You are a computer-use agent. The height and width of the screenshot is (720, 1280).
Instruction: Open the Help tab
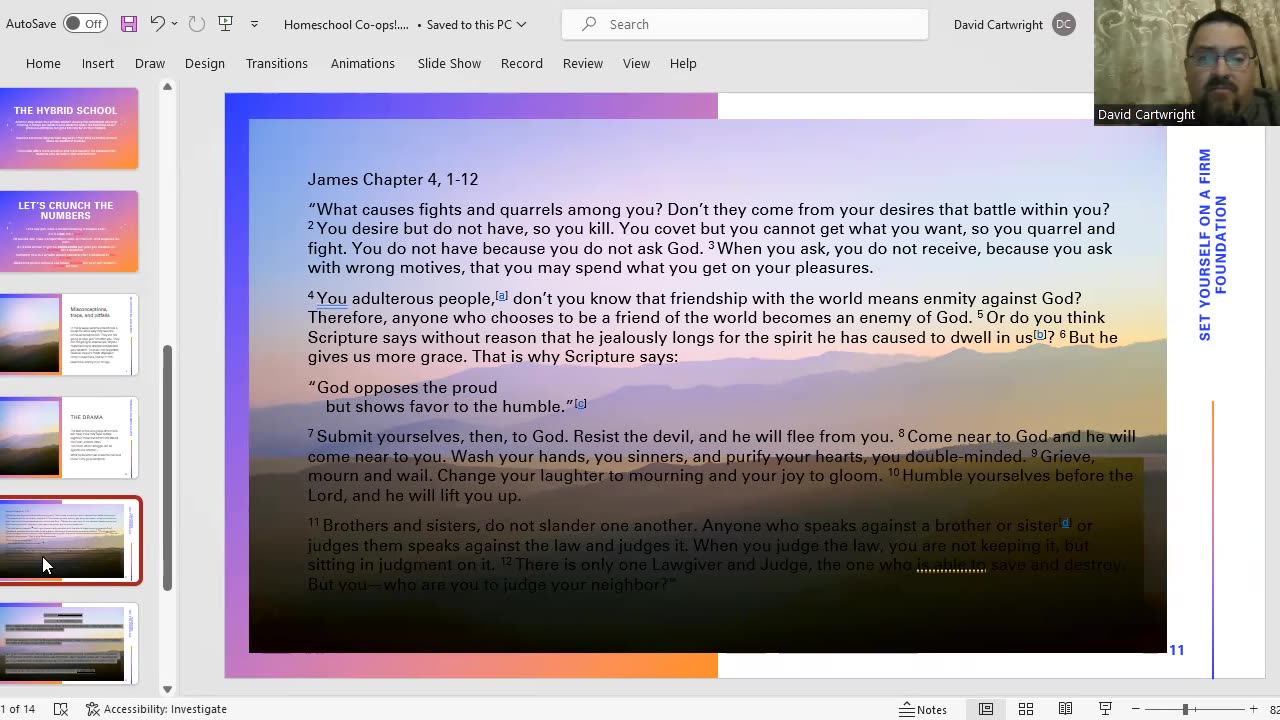coord(683,63)
